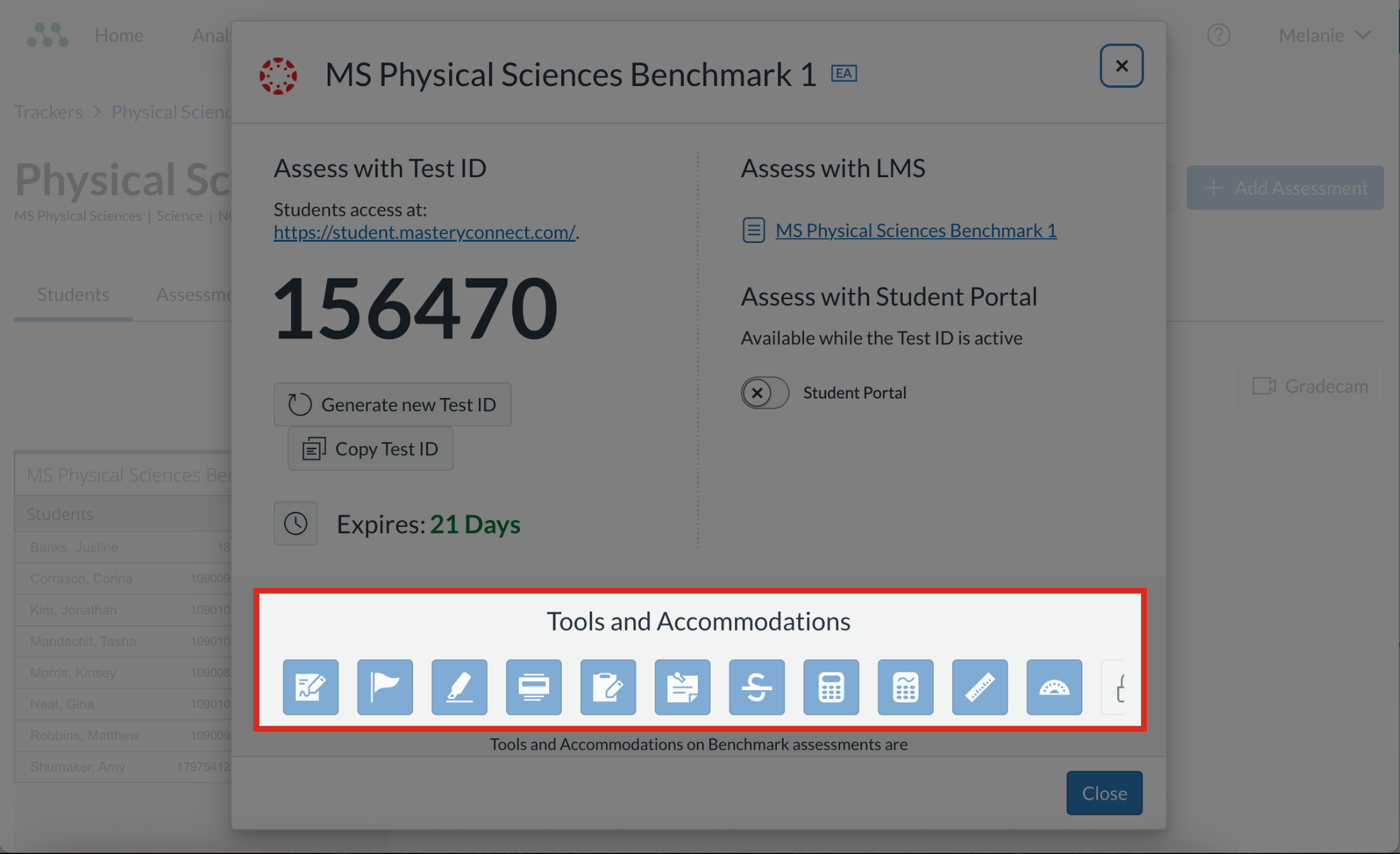Click the Canvas logo beside benchmark title
This screenshot has height=854, width=1400.
pyautogui.click(x=278, y=76)
